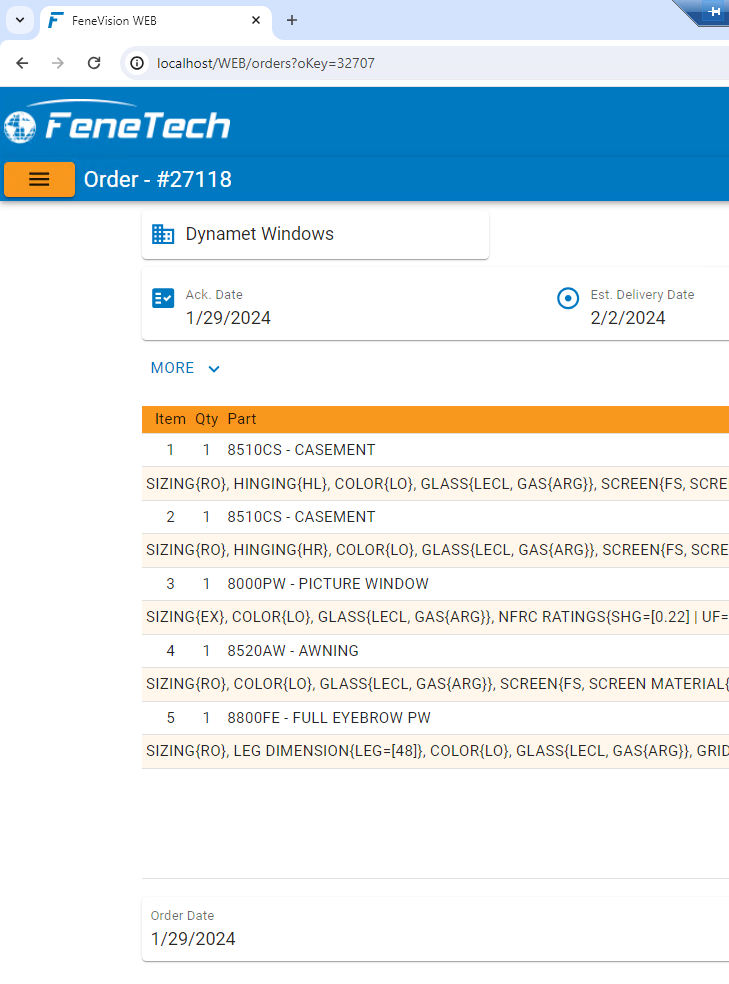Click the Part column header
The width and height of the screenshot is (729, 984).
(x=242, y=419)
